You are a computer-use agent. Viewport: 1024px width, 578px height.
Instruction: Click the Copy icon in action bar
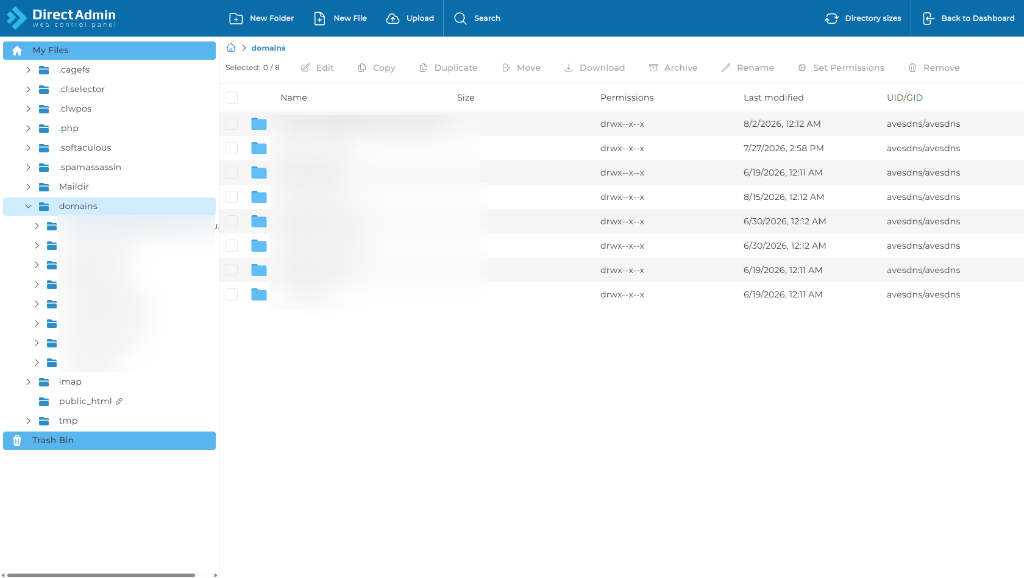362,68
